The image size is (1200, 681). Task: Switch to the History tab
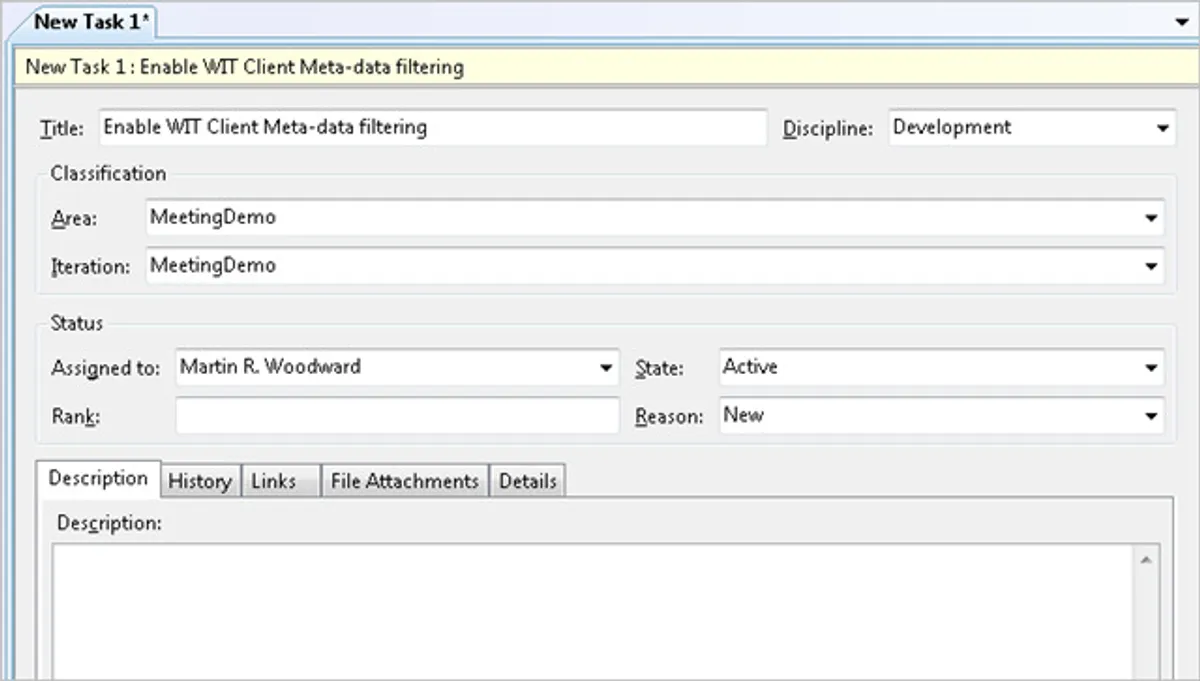point(200,481)
